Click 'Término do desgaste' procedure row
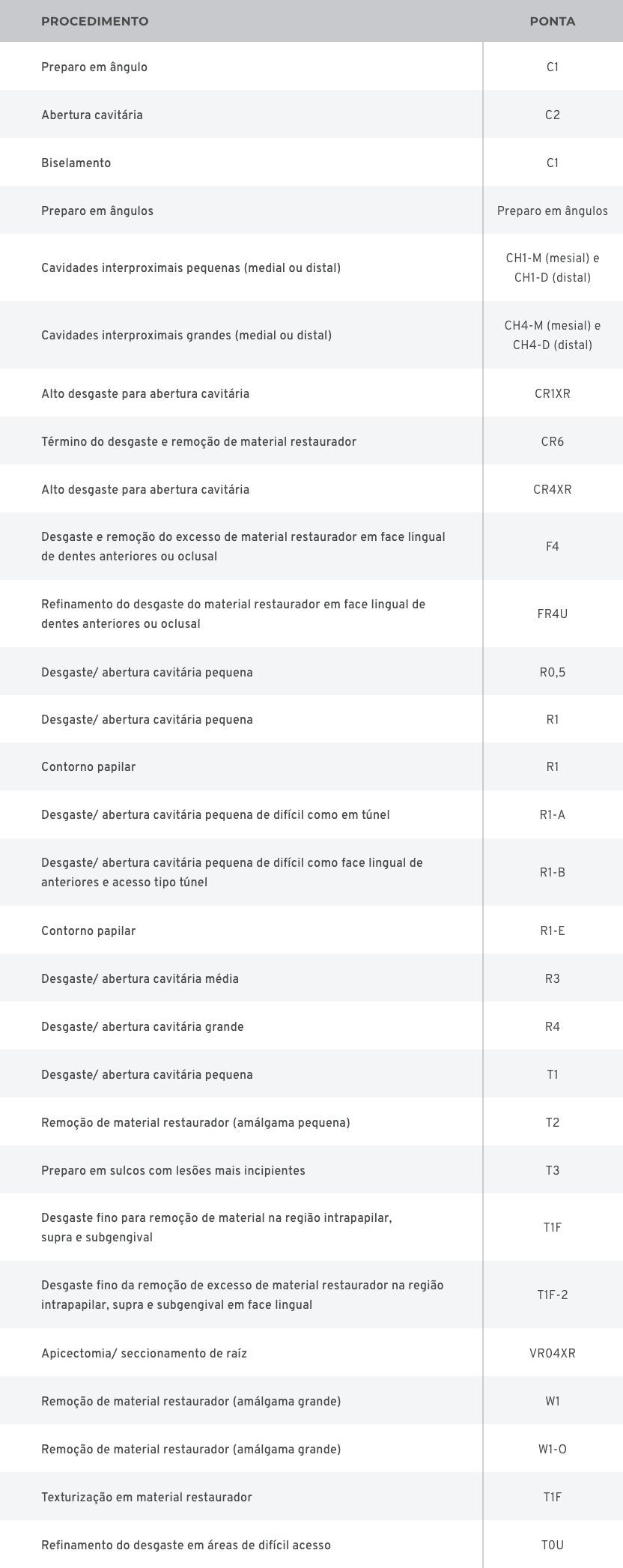623x1568 pixels. coord(198,441)
